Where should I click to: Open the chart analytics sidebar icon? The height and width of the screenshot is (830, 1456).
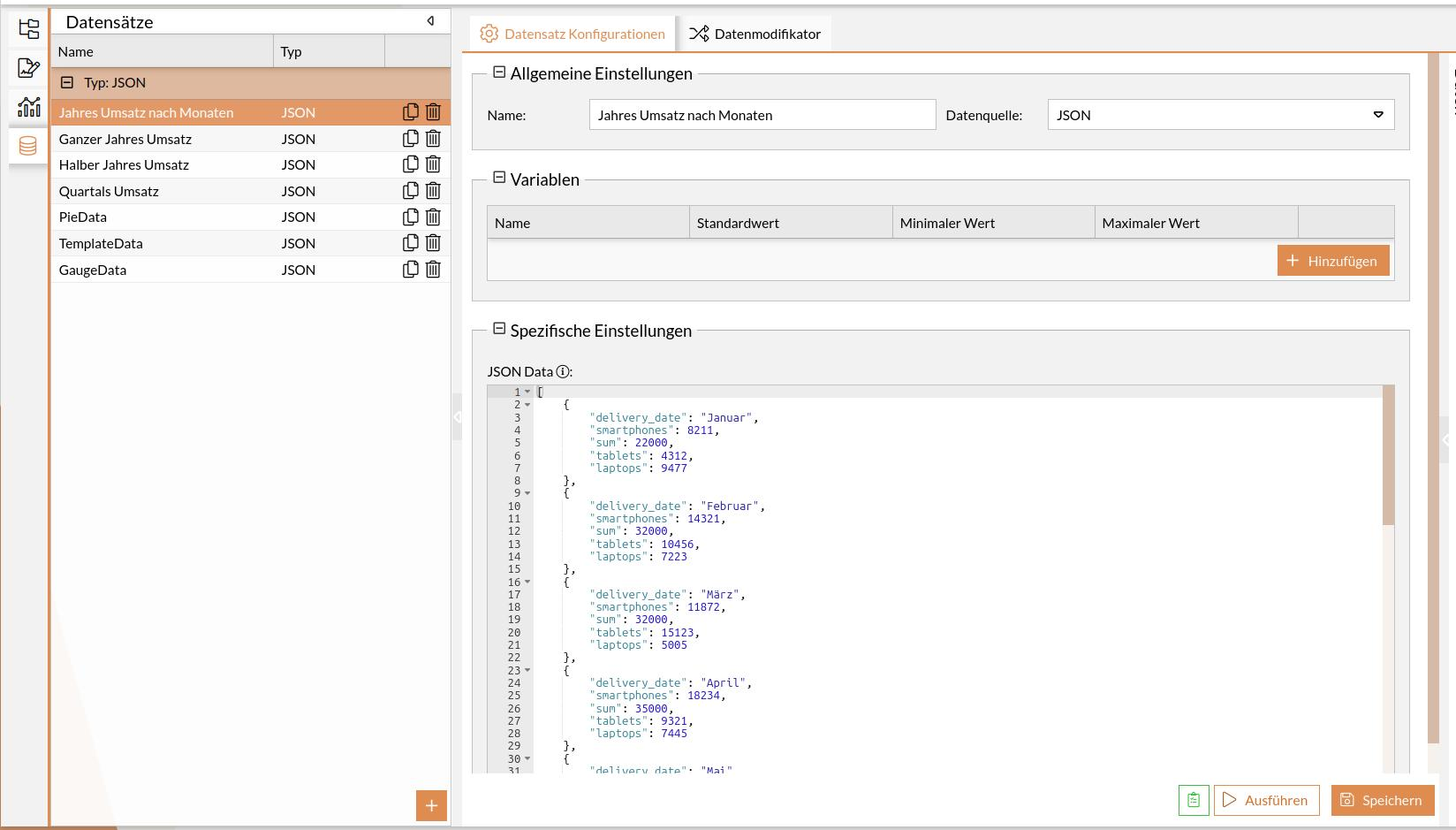pos(28,107)
